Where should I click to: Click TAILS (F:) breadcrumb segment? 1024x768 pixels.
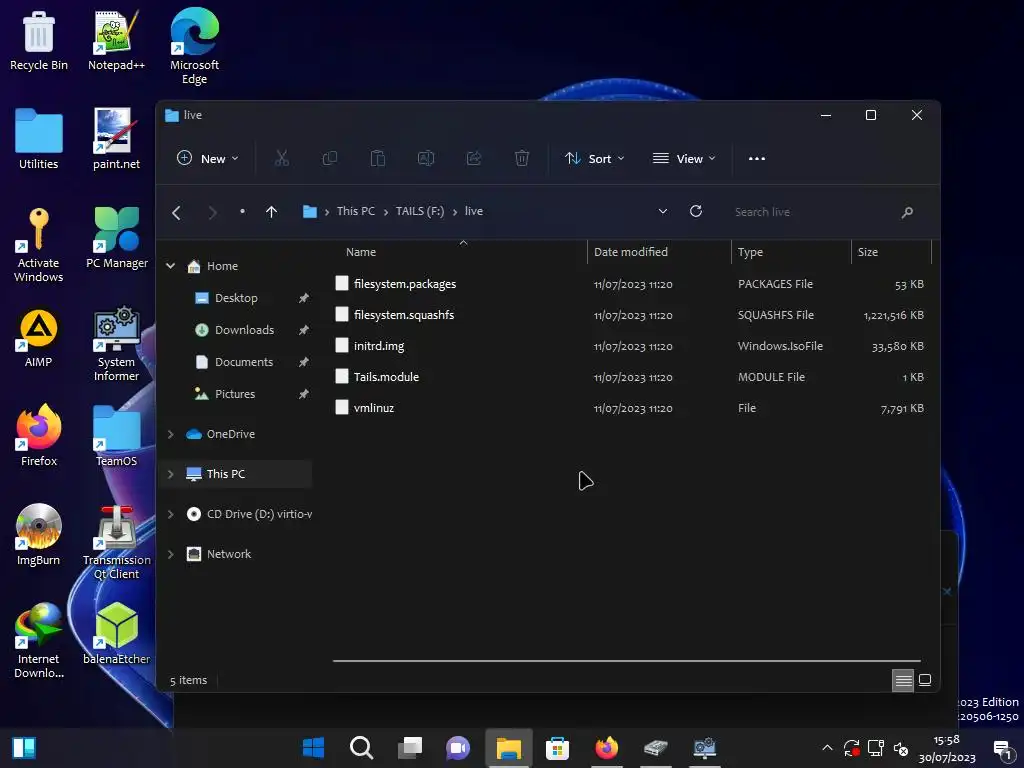(420, 211)
